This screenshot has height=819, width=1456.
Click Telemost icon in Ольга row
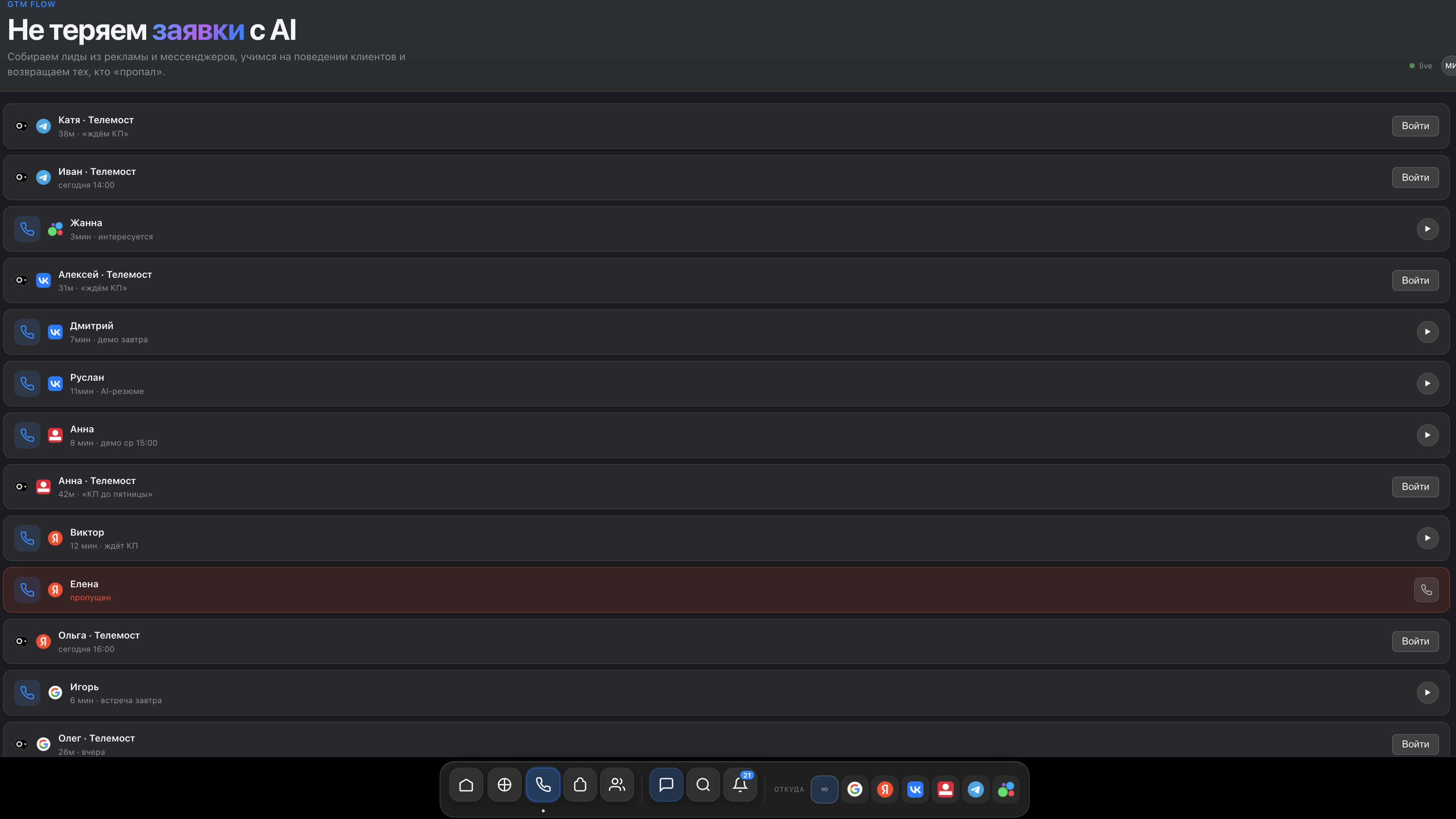point(21,641)
